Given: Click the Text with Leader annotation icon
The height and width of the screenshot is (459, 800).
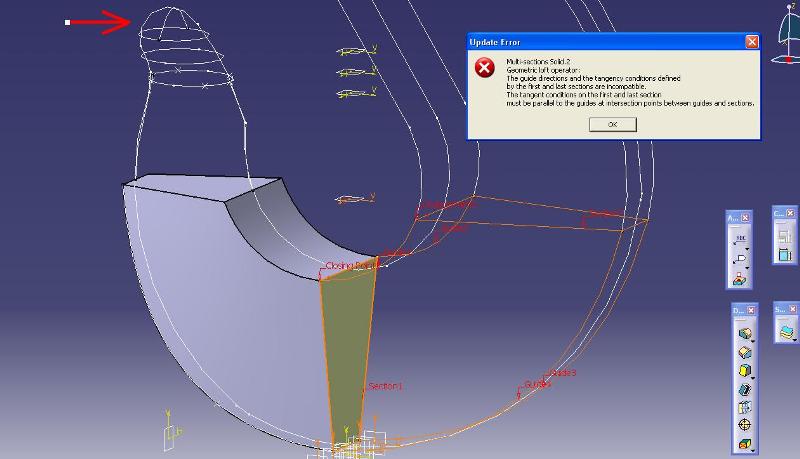Looking at the screenshot, I should tap(739, 243).
